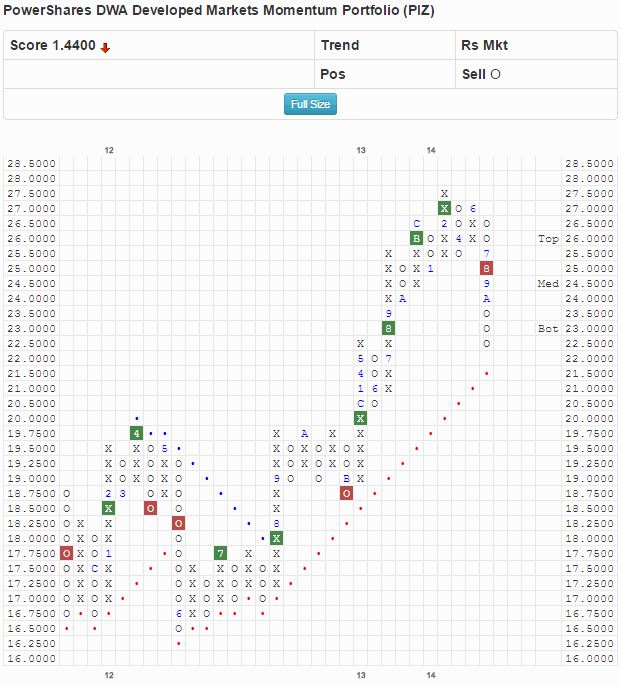Click the Top label on right axis
Image resolution: width=621 pixels, height=686 pixels.
[x=548, y=239]
